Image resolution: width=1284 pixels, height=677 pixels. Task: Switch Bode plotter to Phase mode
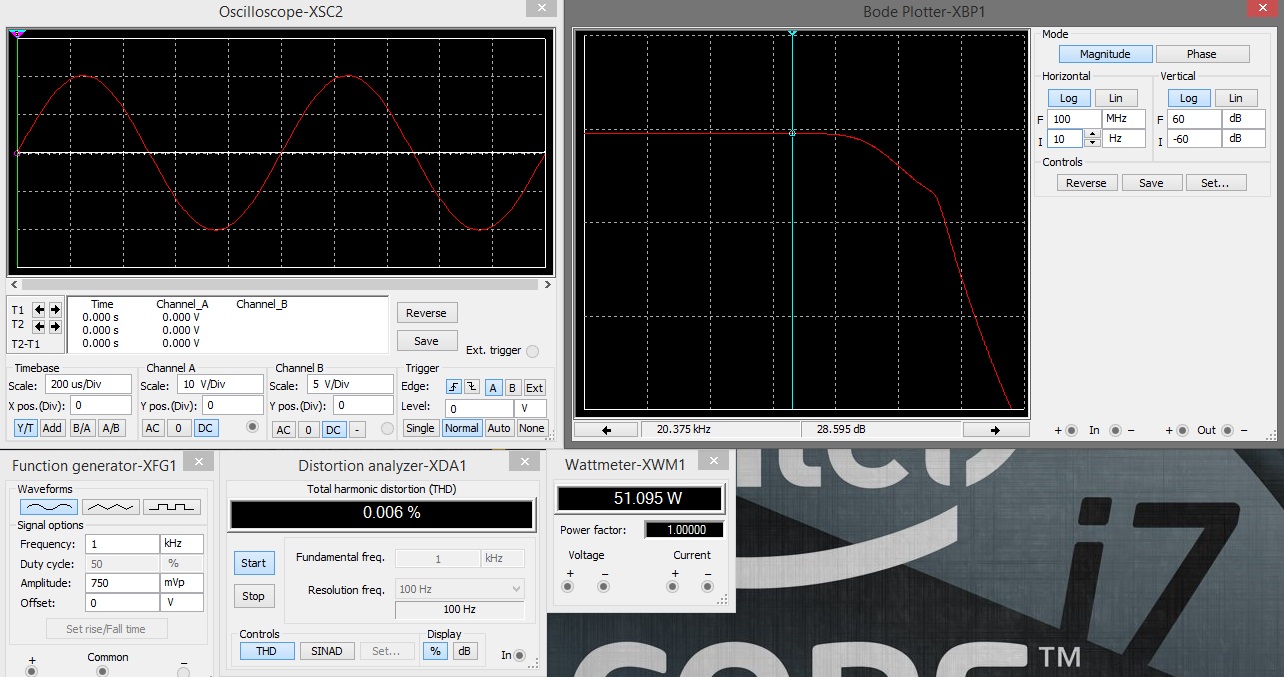click(1202, 54)
